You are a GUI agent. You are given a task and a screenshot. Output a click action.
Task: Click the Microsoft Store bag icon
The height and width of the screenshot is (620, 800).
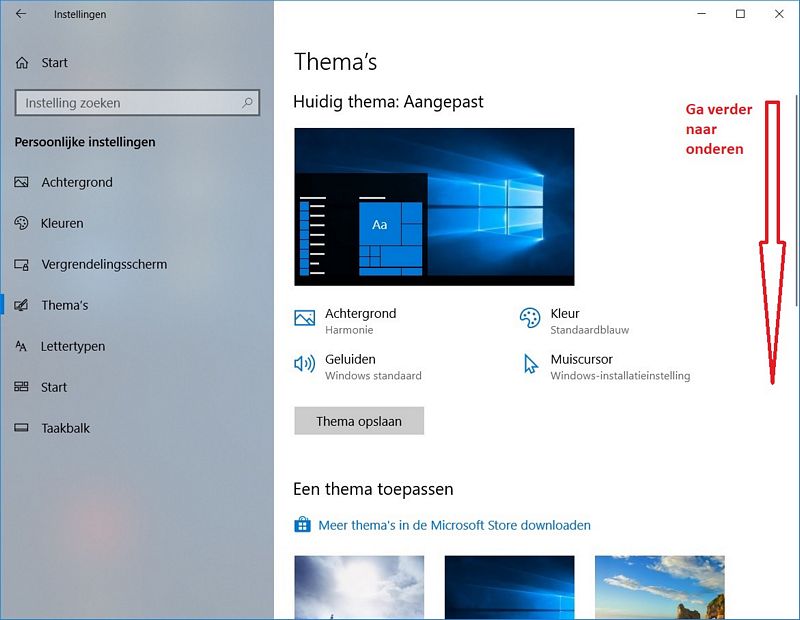tap(302, 525)
